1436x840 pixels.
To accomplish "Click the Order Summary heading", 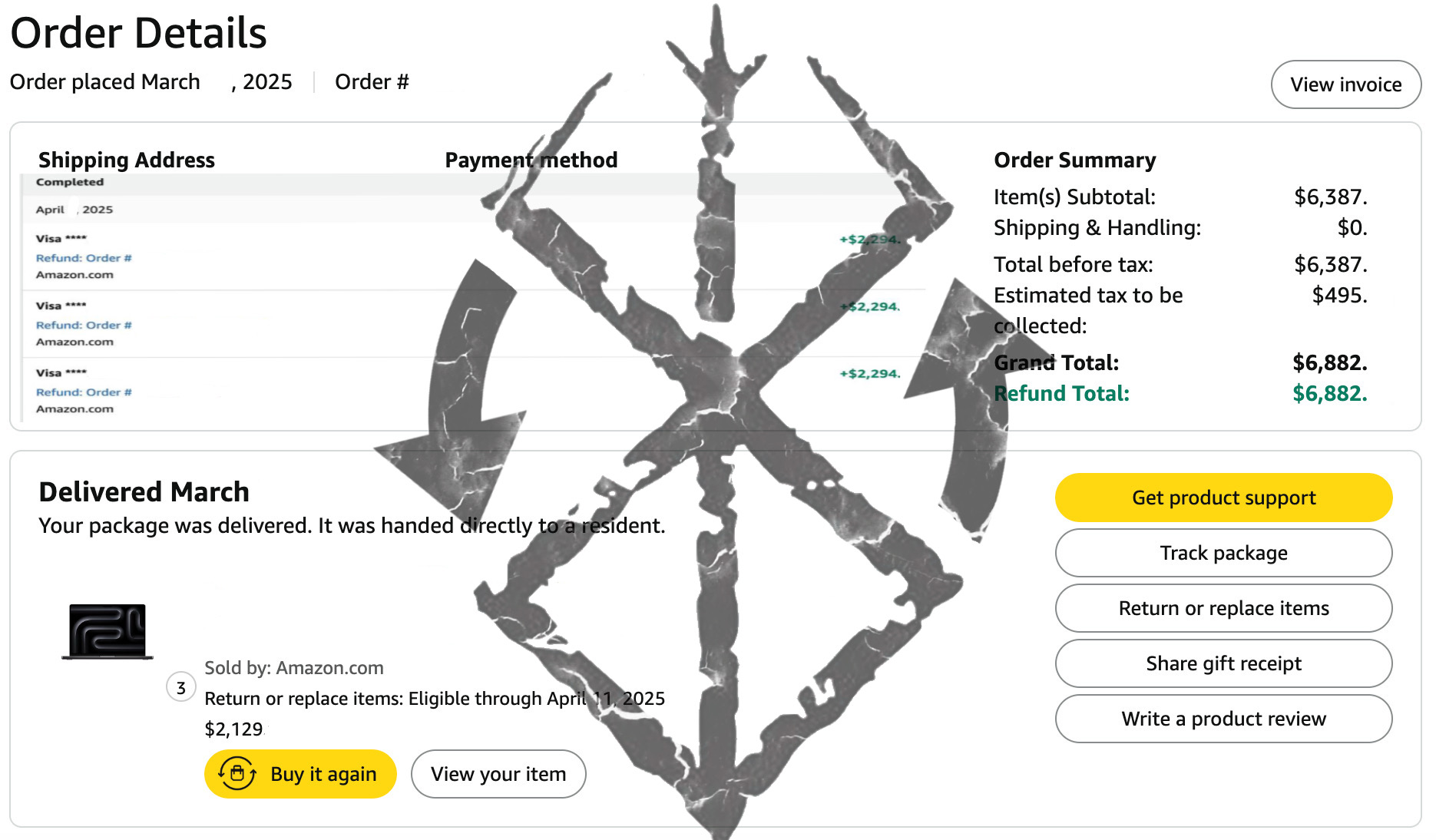I will click(1074, 160).
